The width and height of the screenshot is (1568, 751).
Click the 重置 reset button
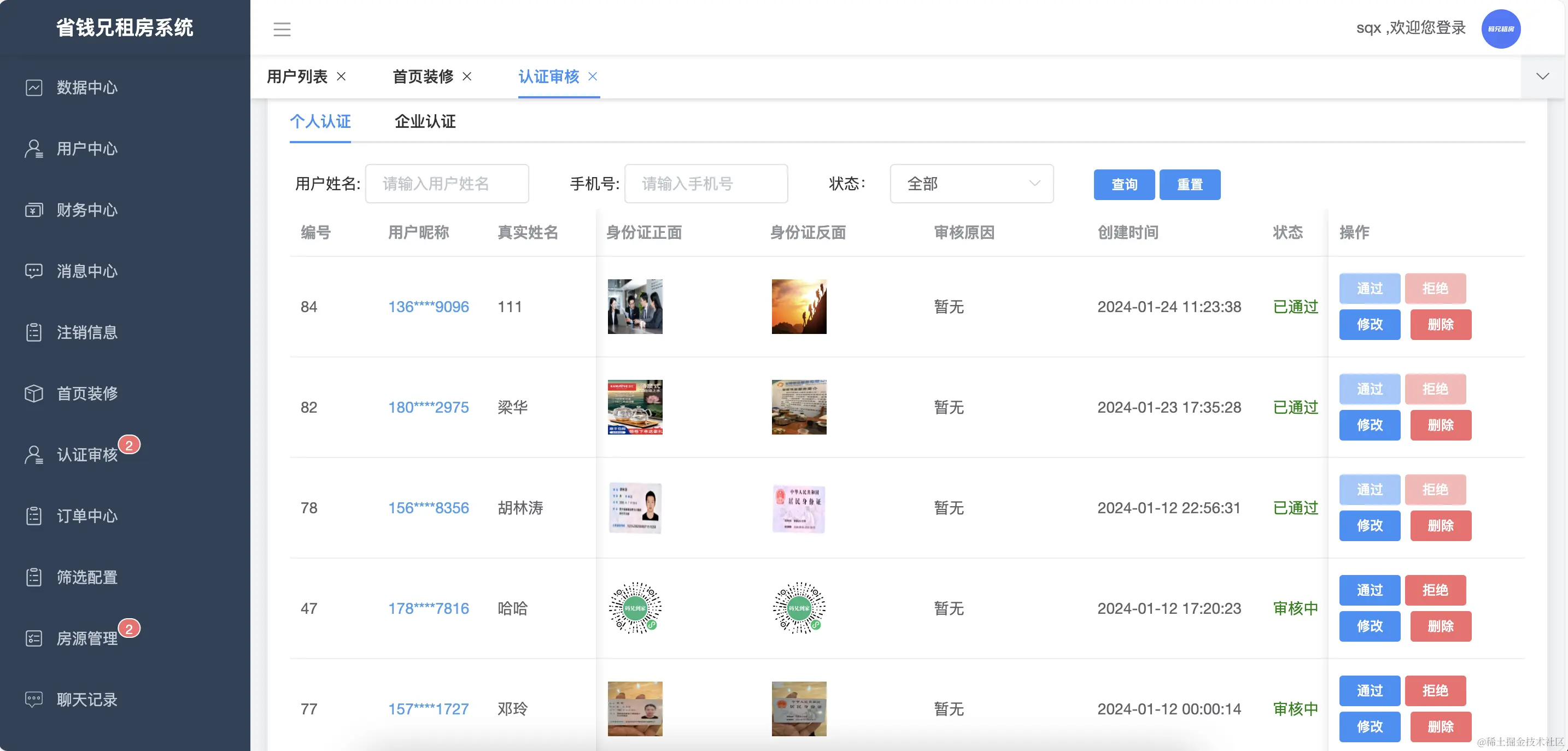click(x=1189, y=184)
